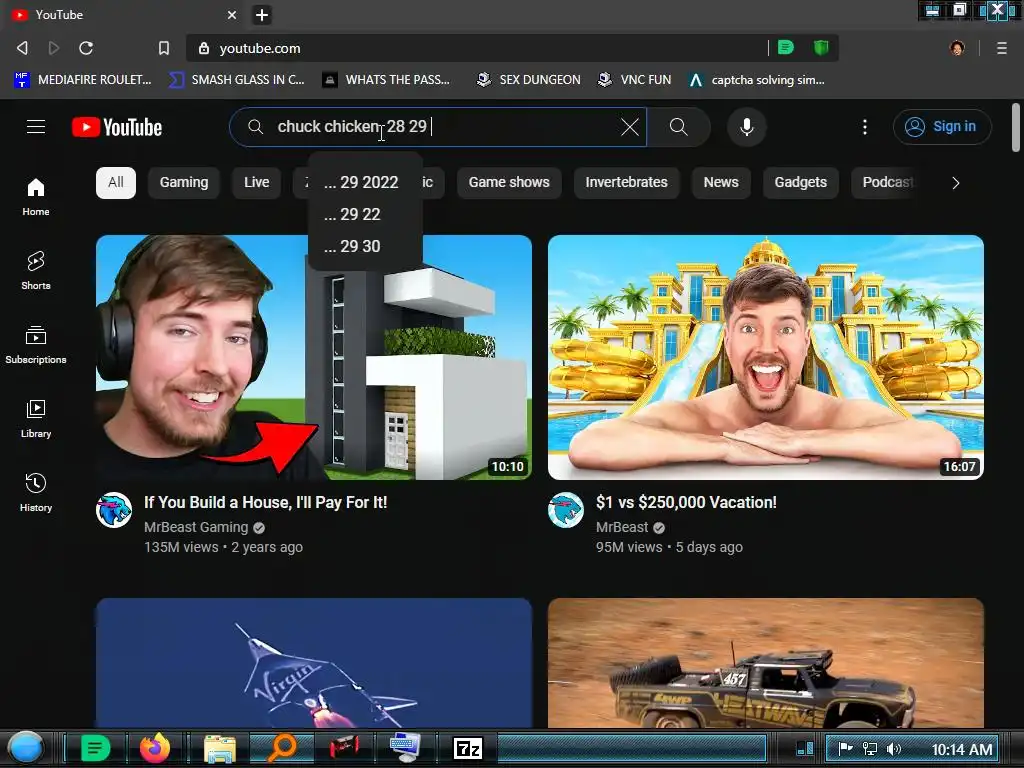Open the browser main menu
This screenshot has width=1024, height=768.
pos(1001,48)
